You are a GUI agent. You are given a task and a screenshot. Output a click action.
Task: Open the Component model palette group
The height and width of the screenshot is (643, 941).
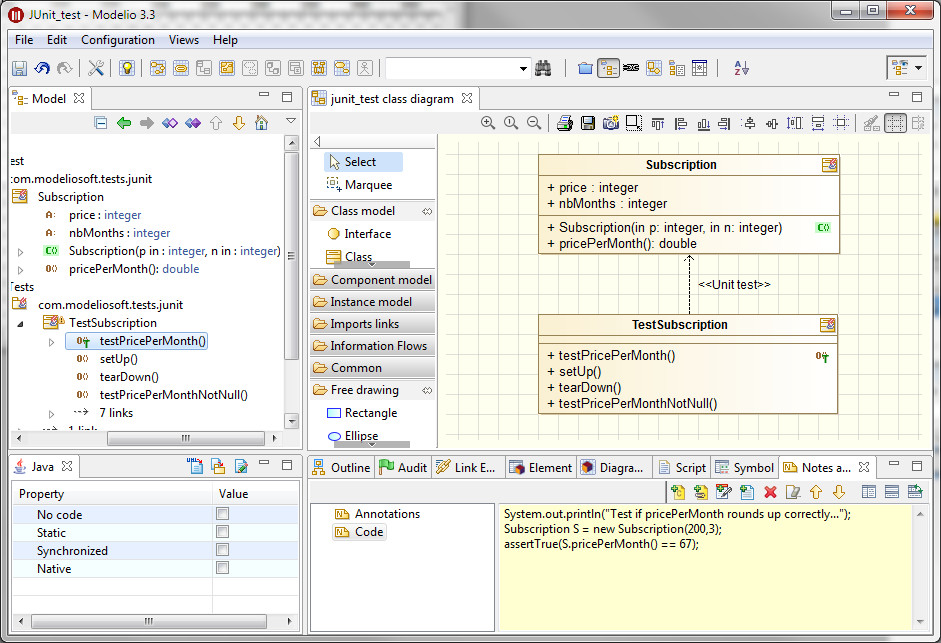[x=373, y=280]
